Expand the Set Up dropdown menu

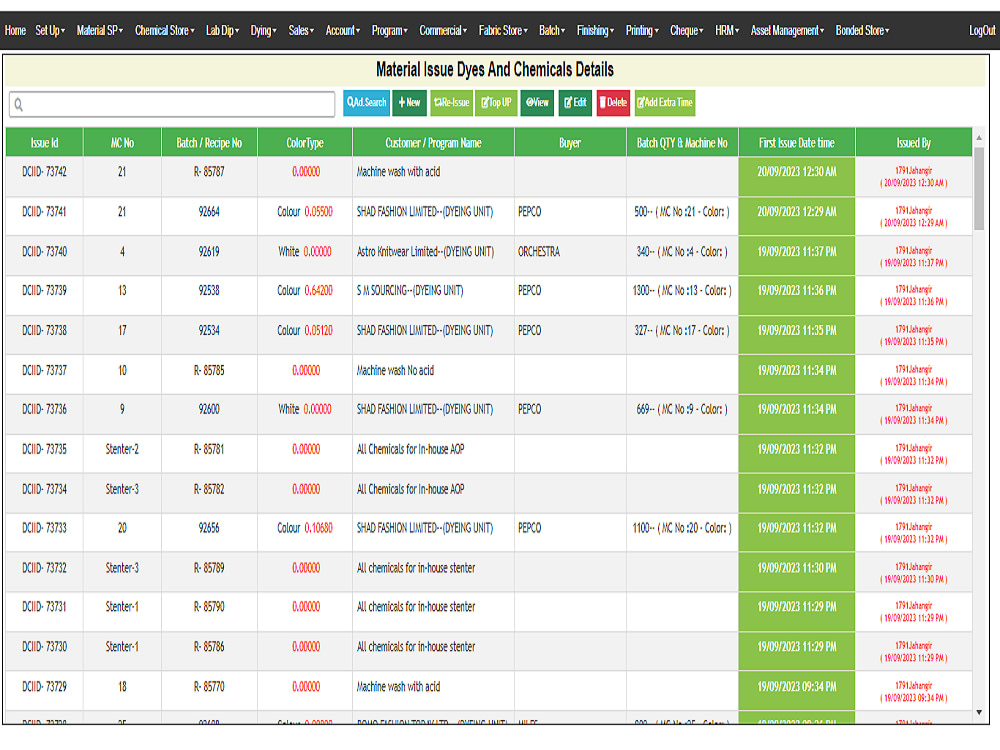pyautogui.click(x=50, y=31)
